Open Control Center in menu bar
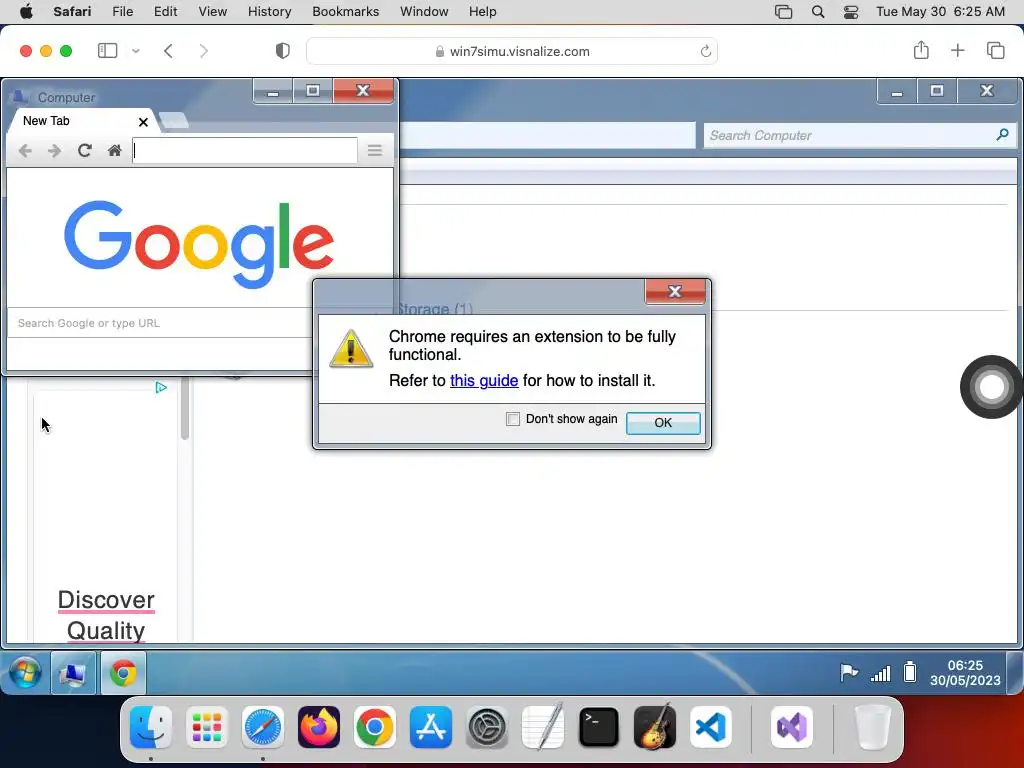The width and height of the screenshot is (1024, 768). 850,12
